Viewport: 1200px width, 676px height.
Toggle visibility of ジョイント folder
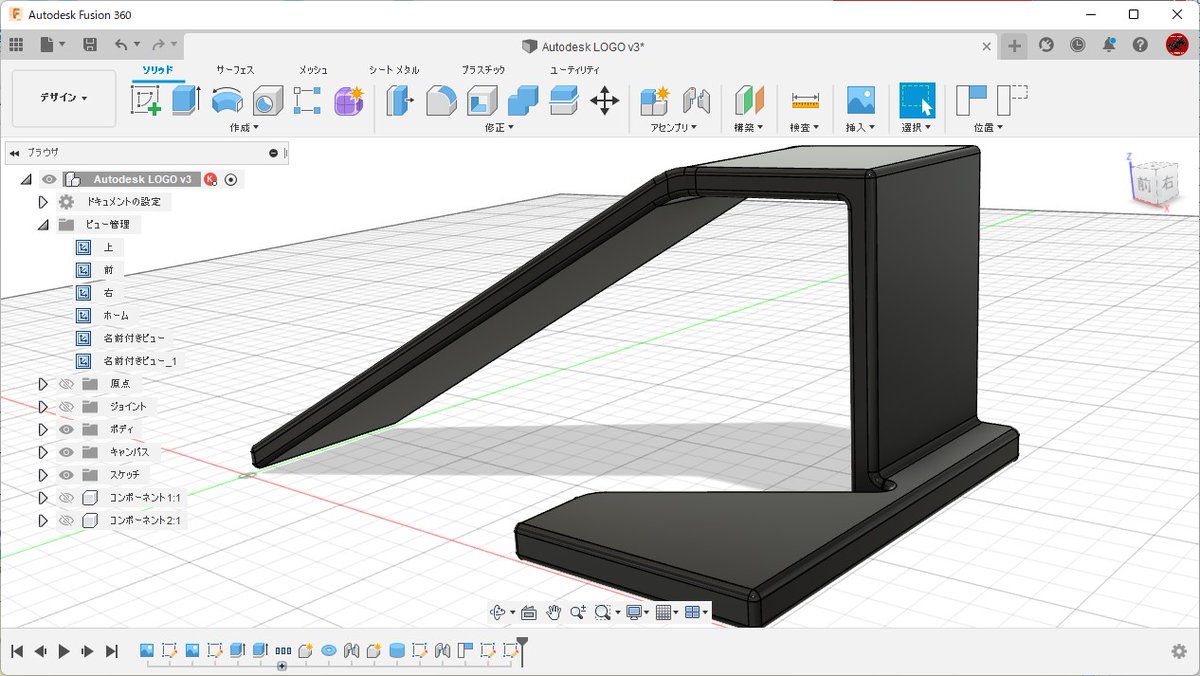pos(67,407)
